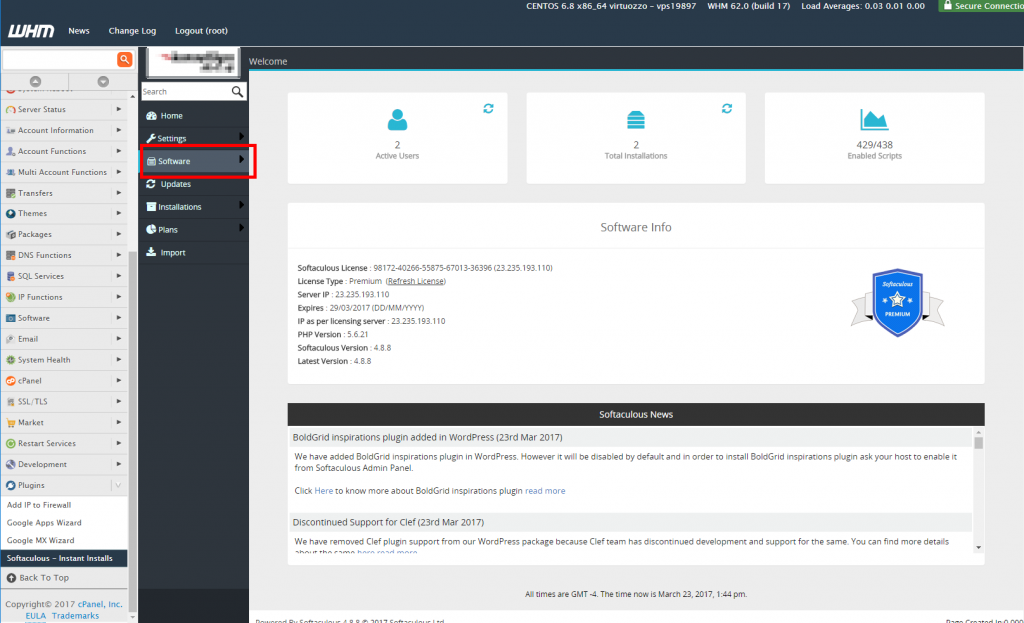Click the orange WHM search button

(x=124, y=59)
